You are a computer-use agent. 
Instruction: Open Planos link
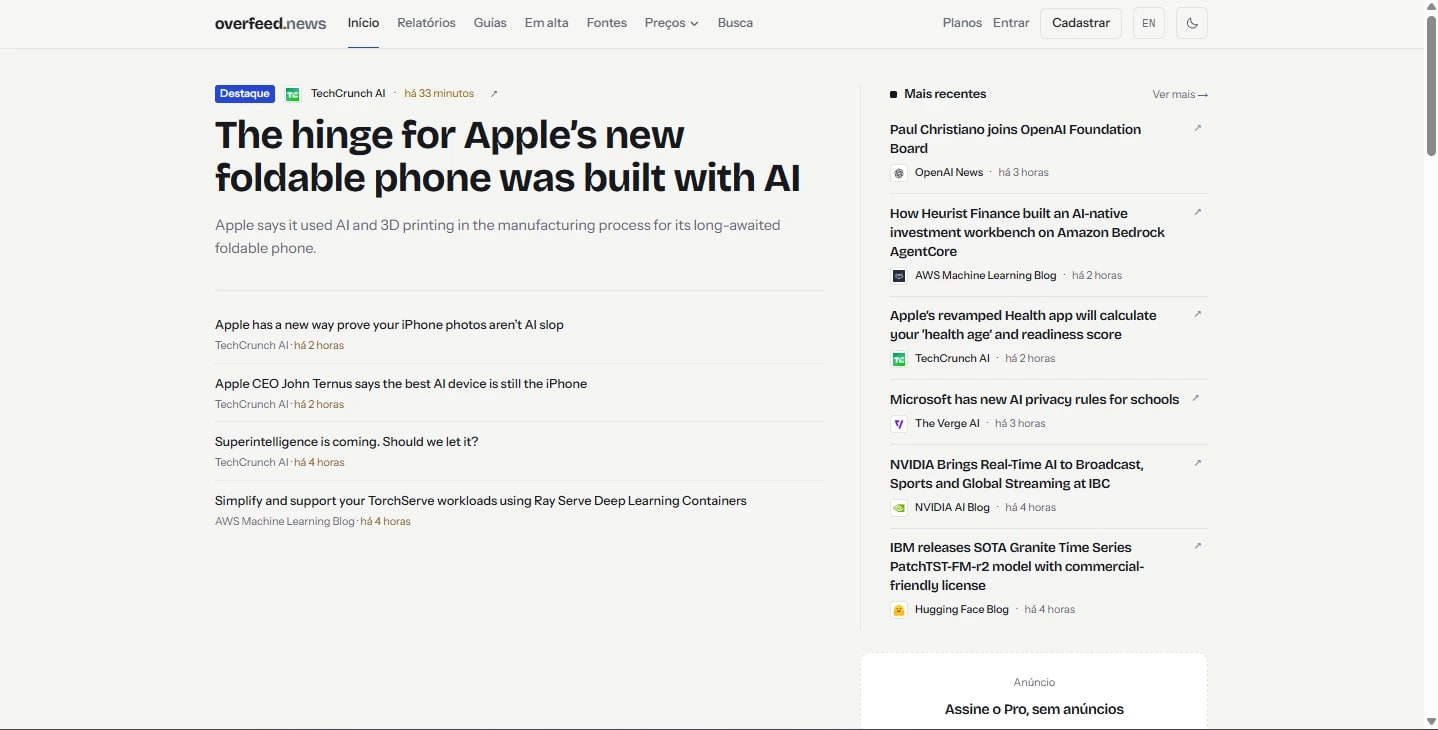(962, 23)
